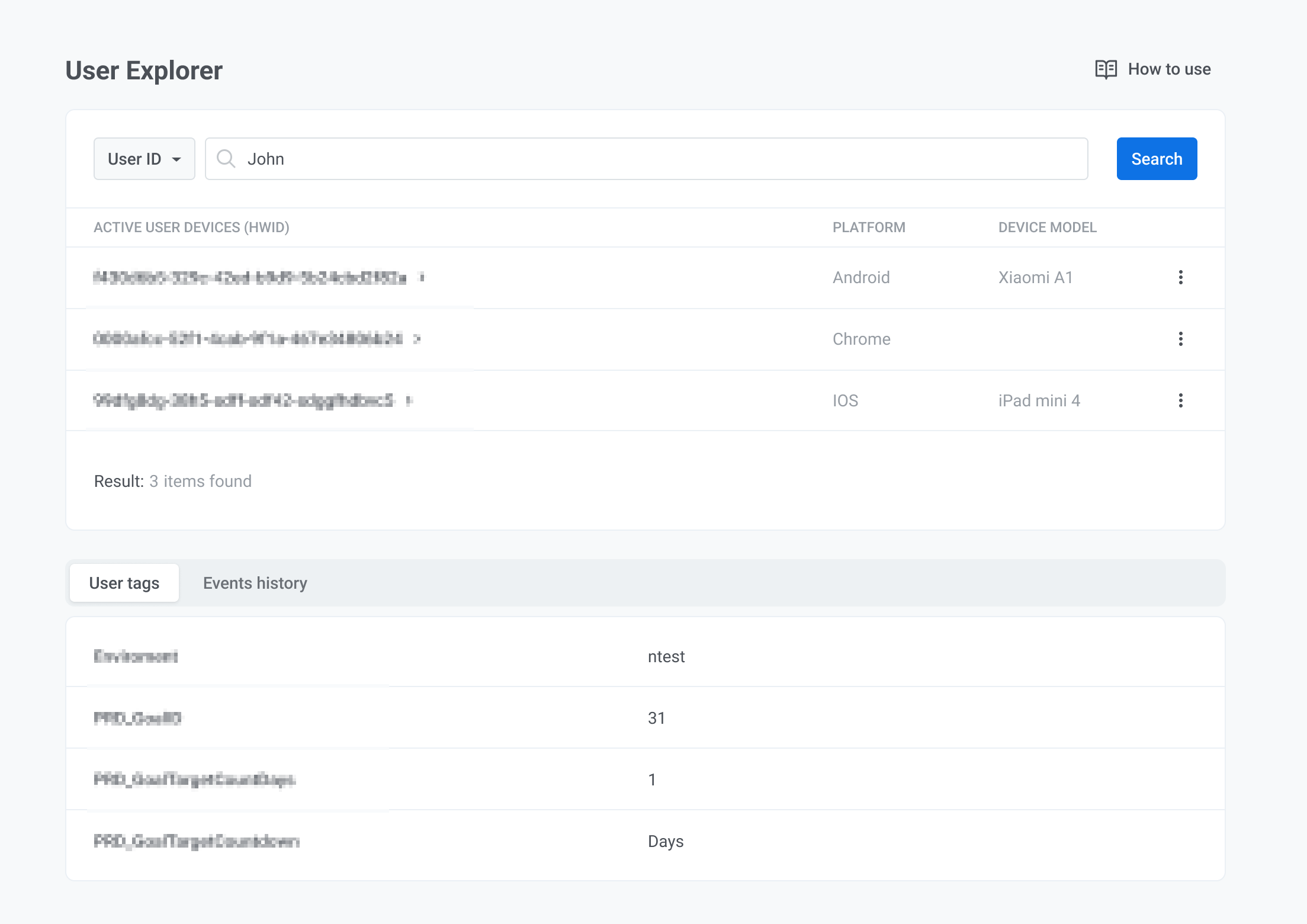This screenshot has width=1307, height=924.
Task: Click the PLATFORM column header
Action: click(869, 227)
